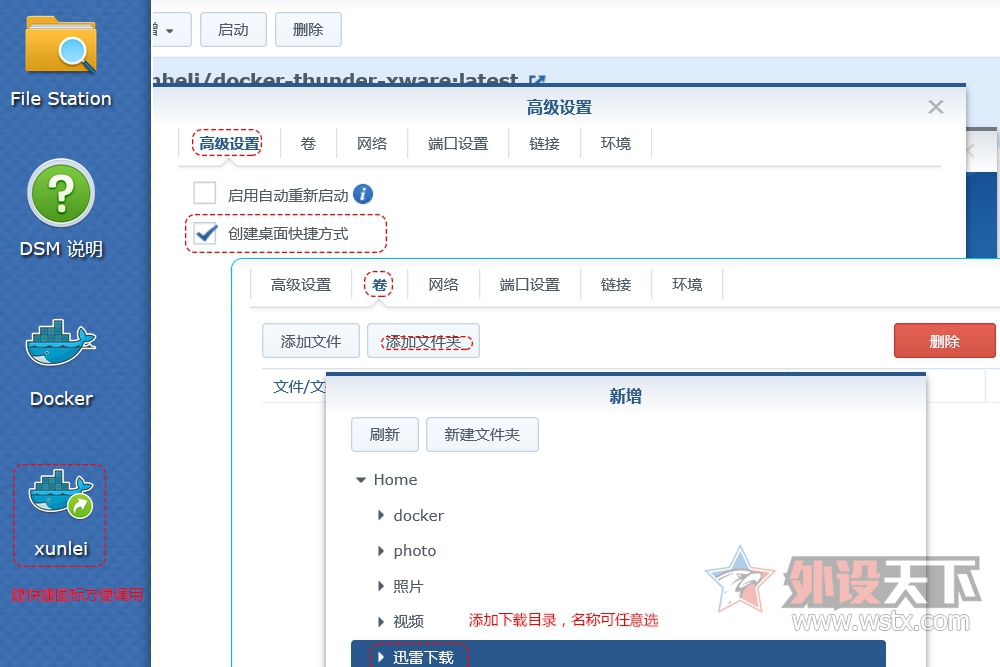The width and height of the screenshot is (1000, 667).
Task: Open 端口设置 tab in upper dialog
Action: (458, 143)
